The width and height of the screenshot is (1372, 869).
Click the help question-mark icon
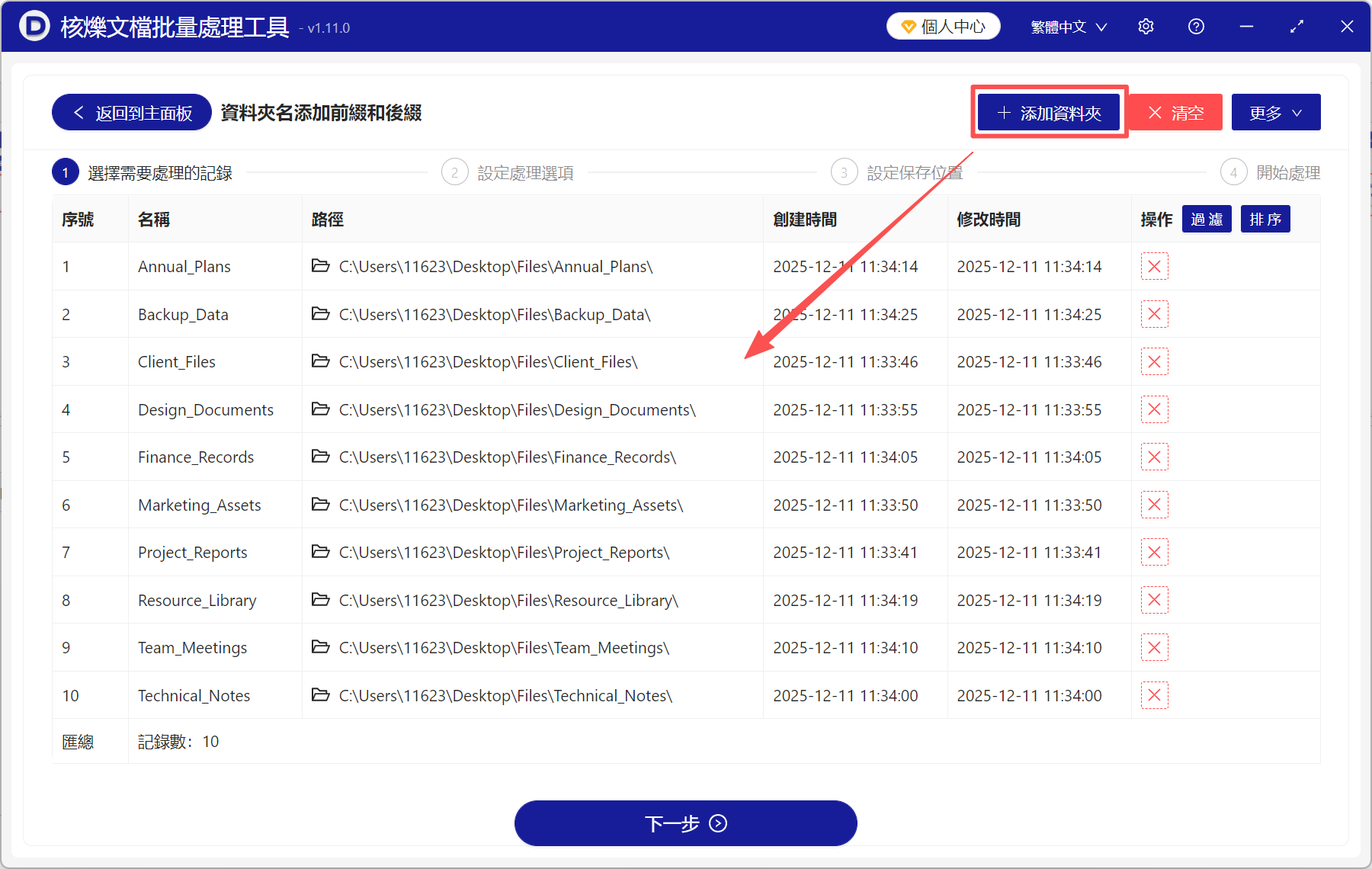1195,26
